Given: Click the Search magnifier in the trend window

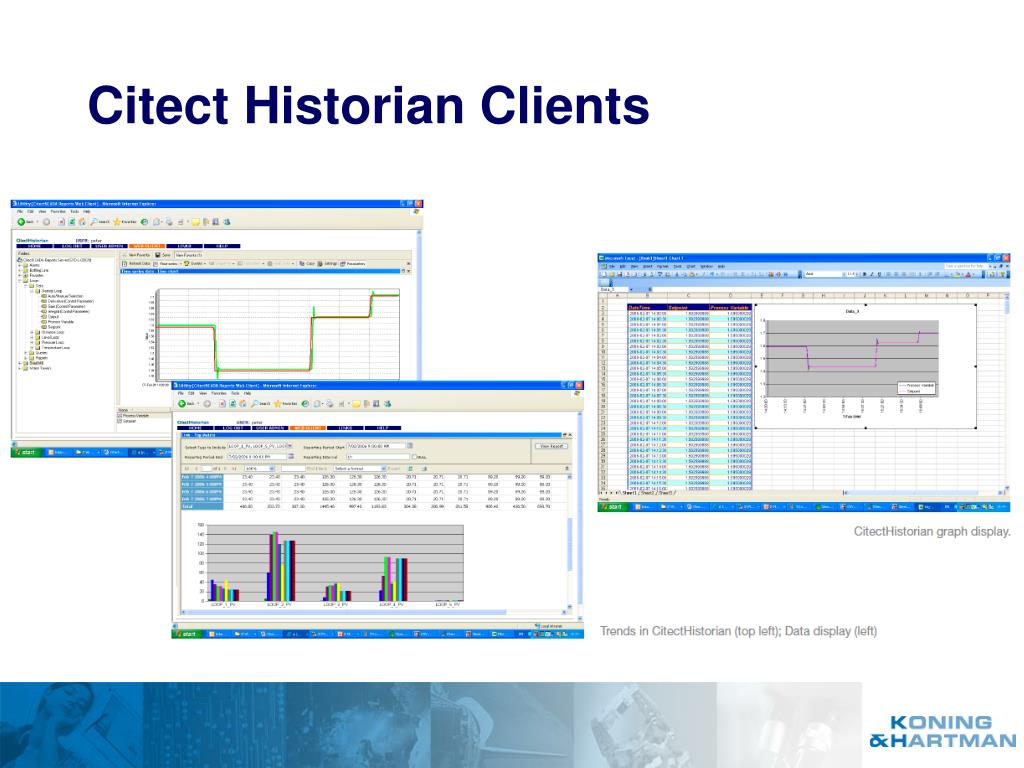Looking at the screenshot, I should 93,222.
